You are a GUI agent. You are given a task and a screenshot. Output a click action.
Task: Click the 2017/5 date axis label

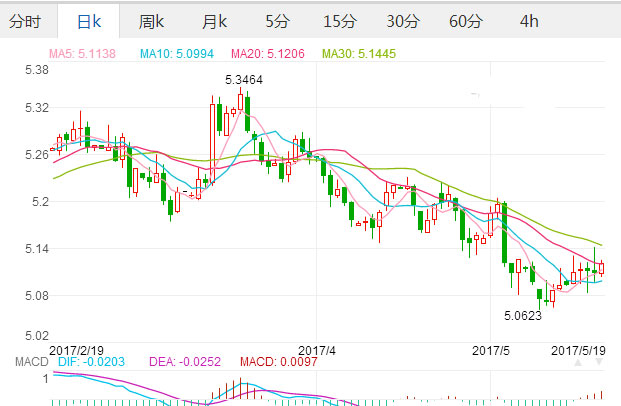pyautogui.click(x=491, y=351)
